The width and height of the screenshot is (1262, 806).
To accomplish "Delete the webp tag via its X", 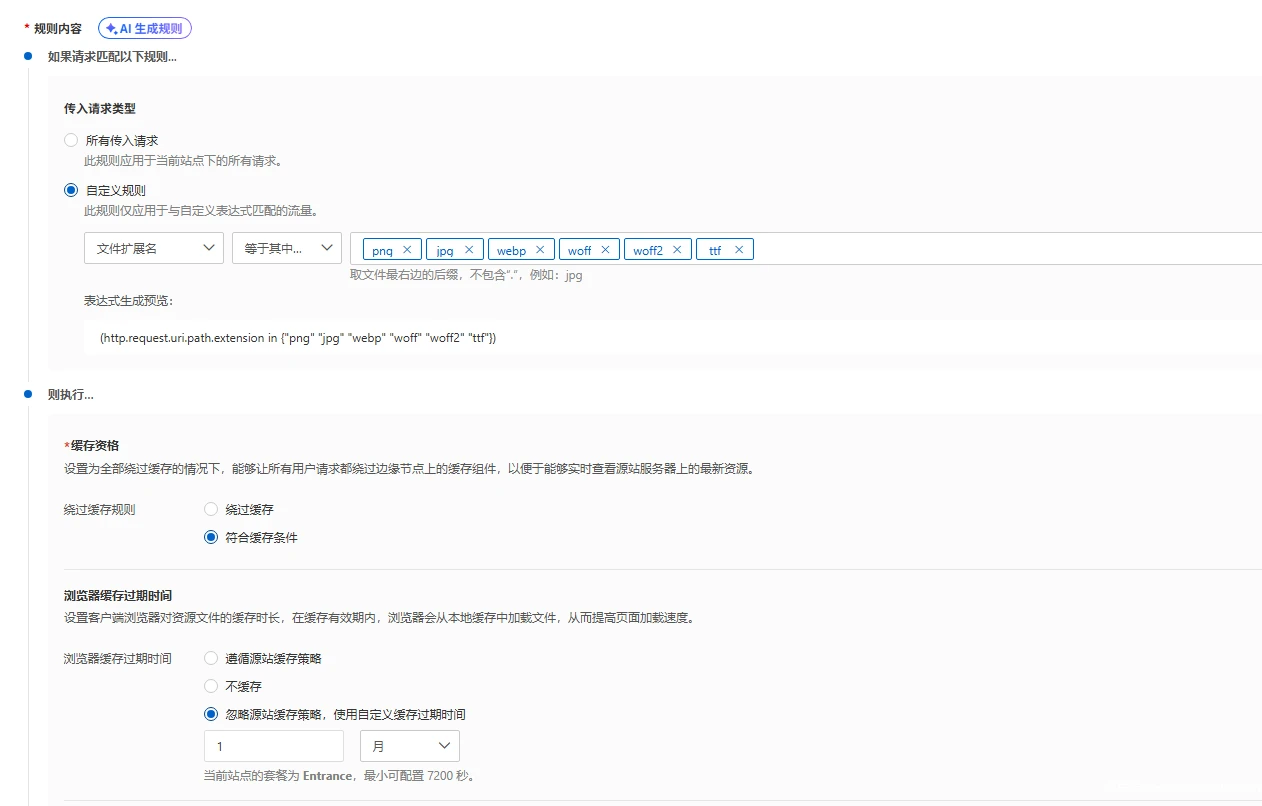I will (540, 250).
